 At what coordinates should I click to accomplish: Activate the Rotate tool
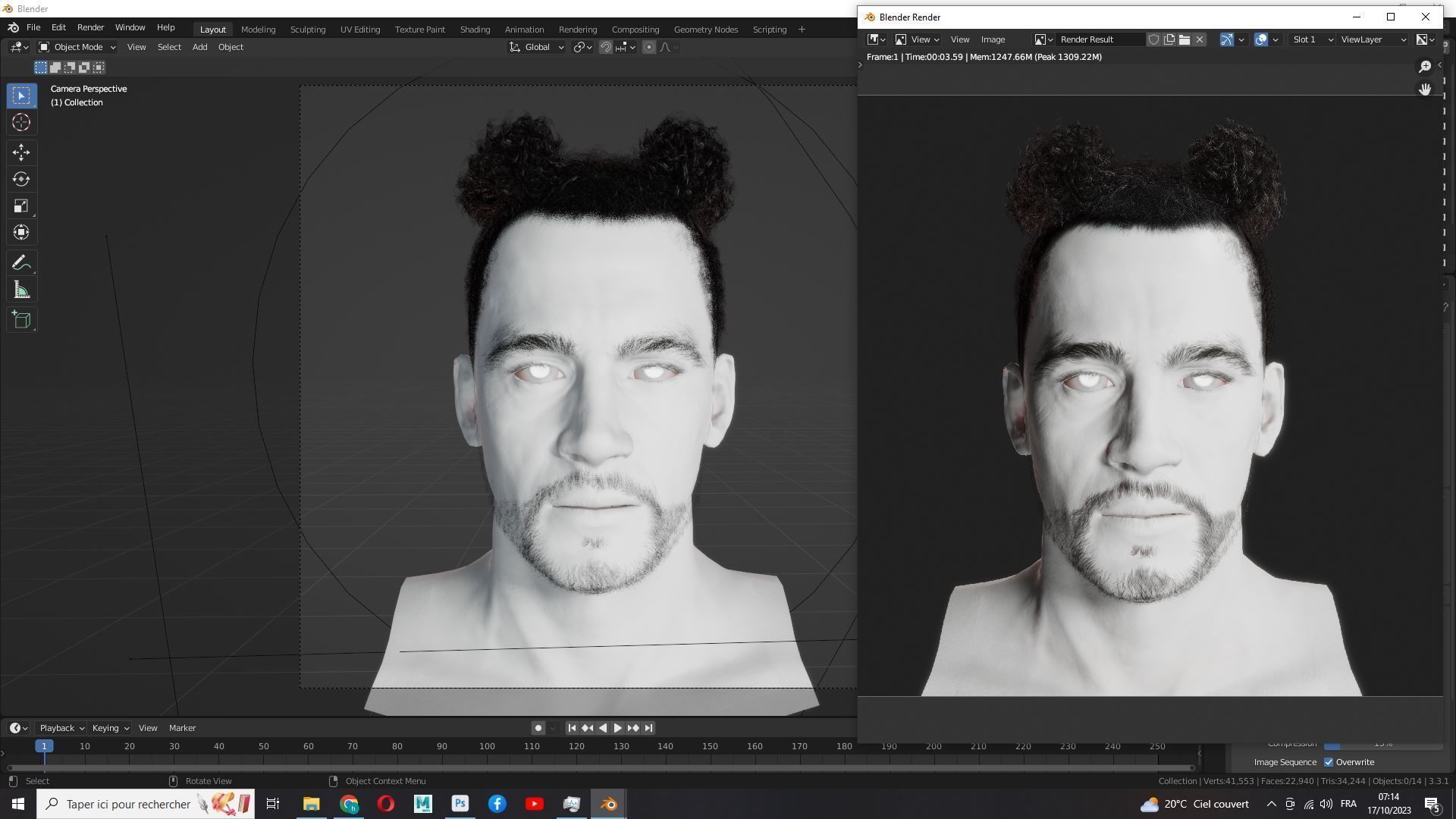21,179
